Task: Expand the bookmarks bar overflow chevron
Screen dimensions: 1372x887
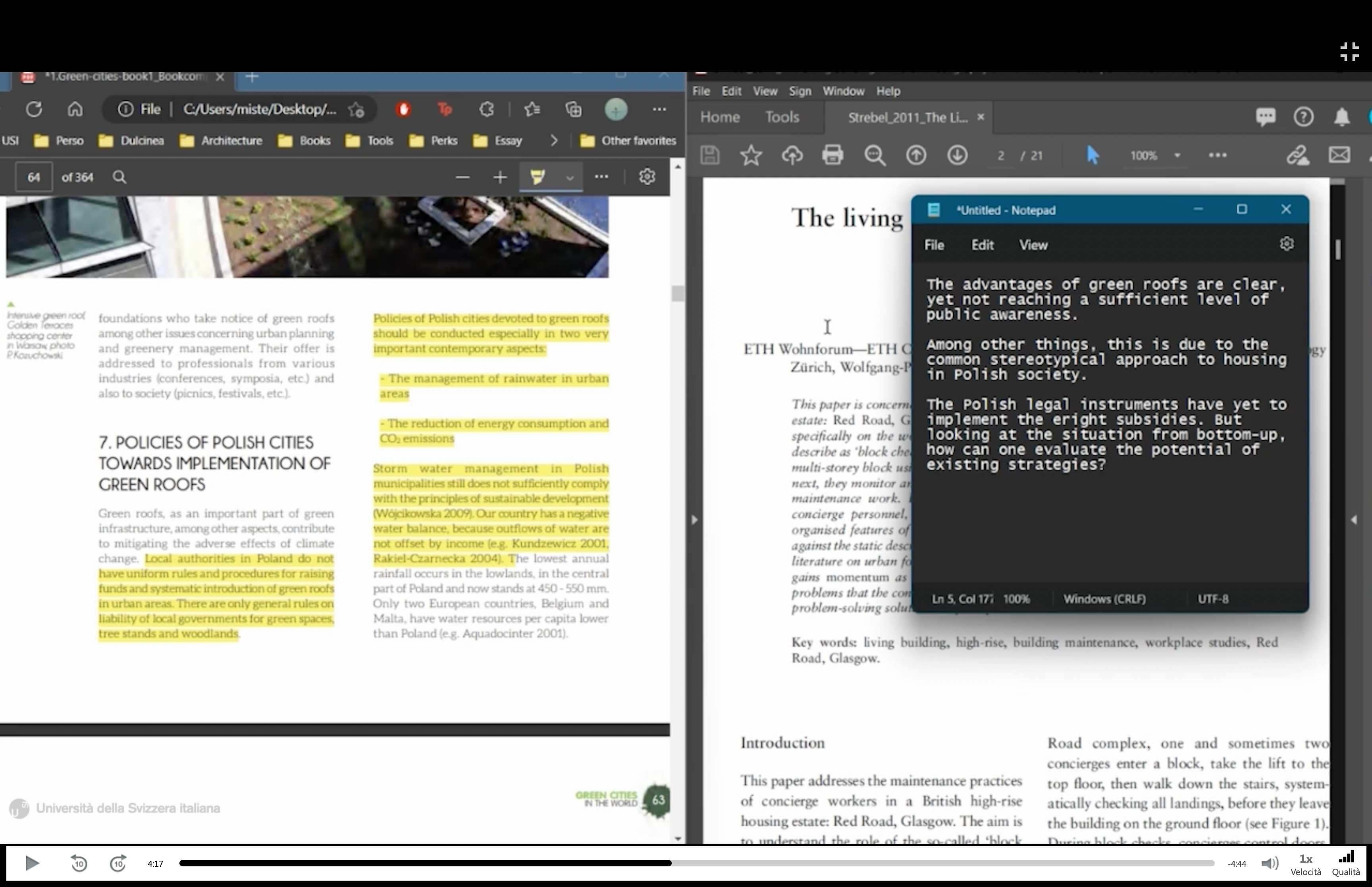Action: click(x=553, y=141)
